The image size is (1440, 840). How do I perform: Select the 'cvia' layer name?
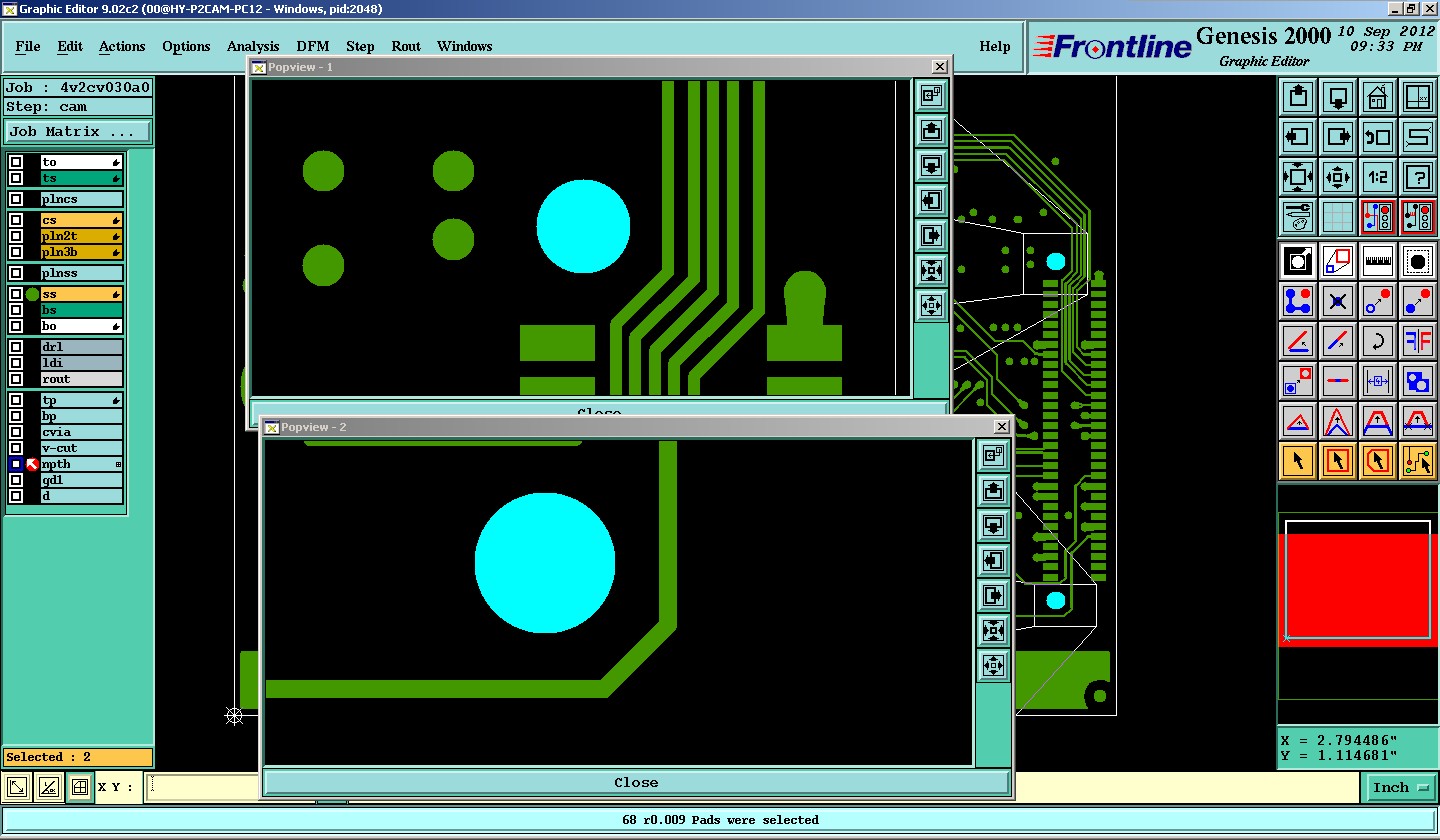click(82, 432)
